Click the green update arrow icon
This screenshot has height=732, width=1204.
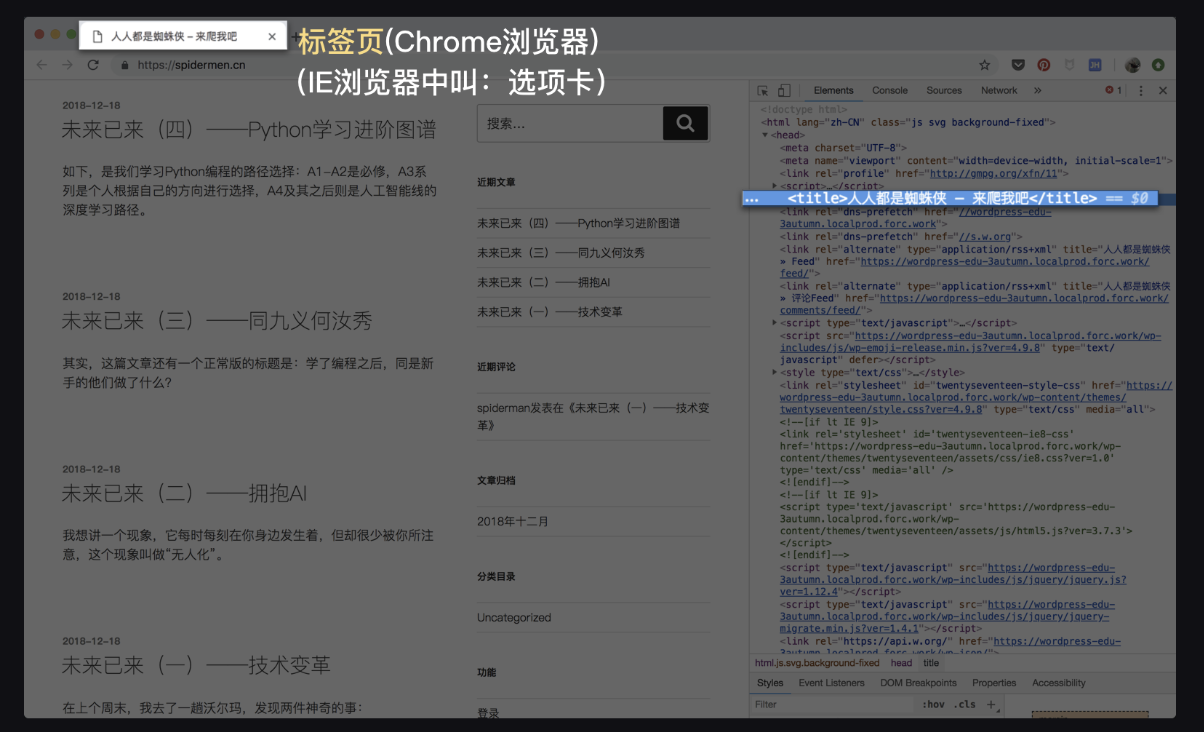[x=1158, y=65]
